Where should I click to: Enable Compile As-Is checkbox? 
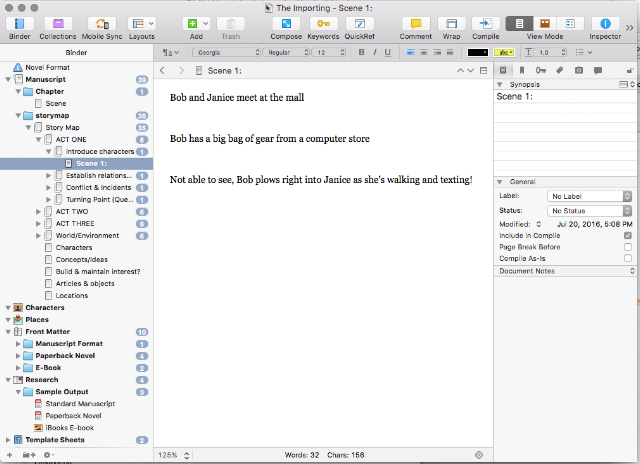[x=628, y=258]
